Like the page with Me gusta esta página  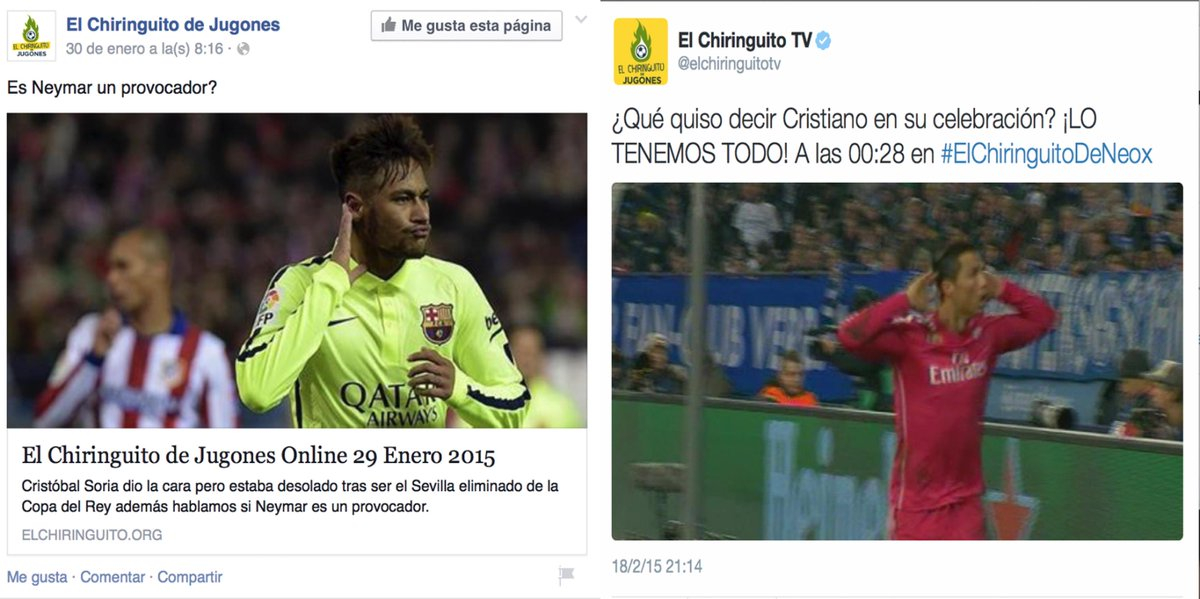[x=466, y=26]
